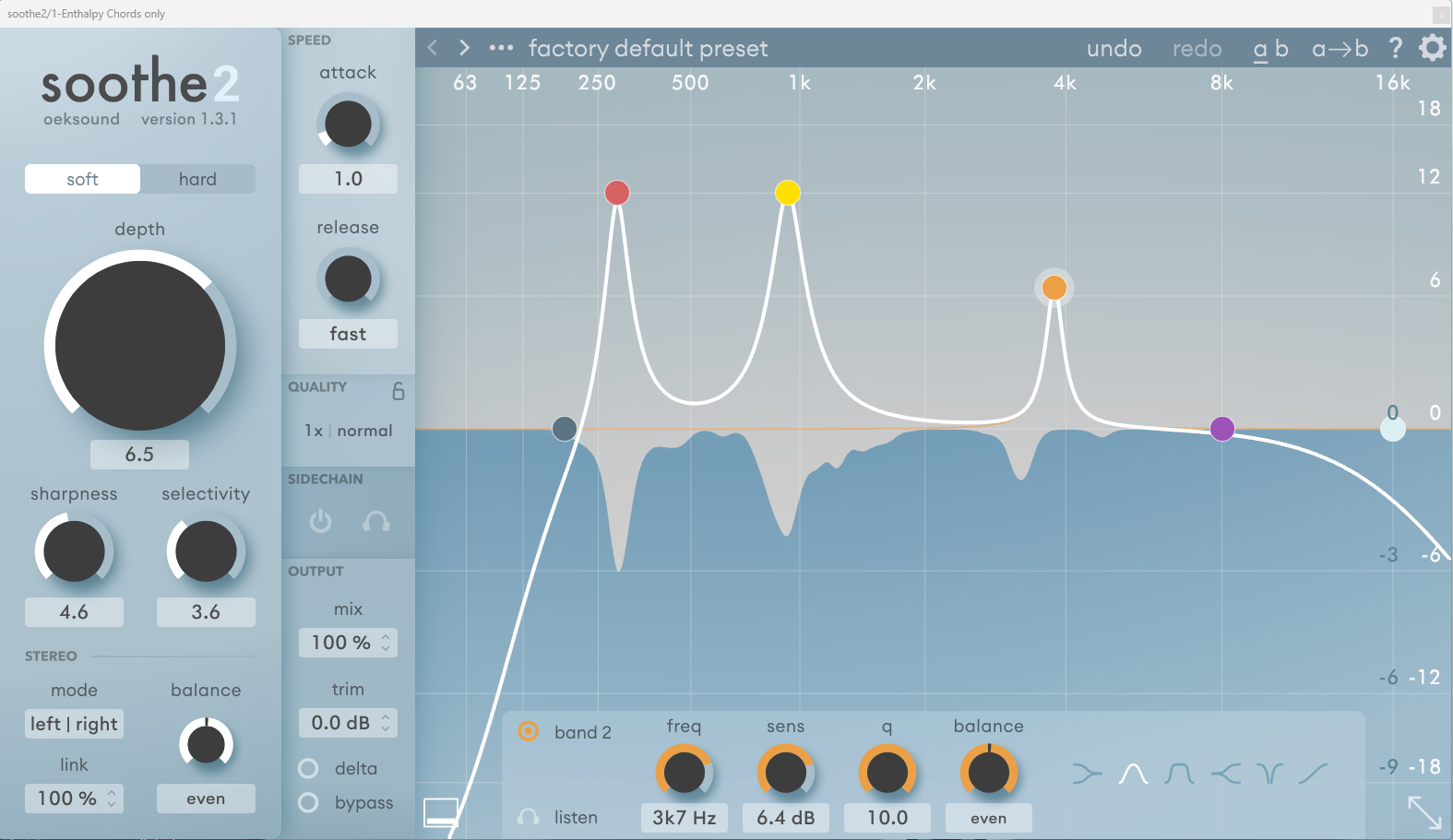The width and height of the screenshot is (1453, 840).
Task: Click redo in the top bar
Action: click(x=1197, y=48)
